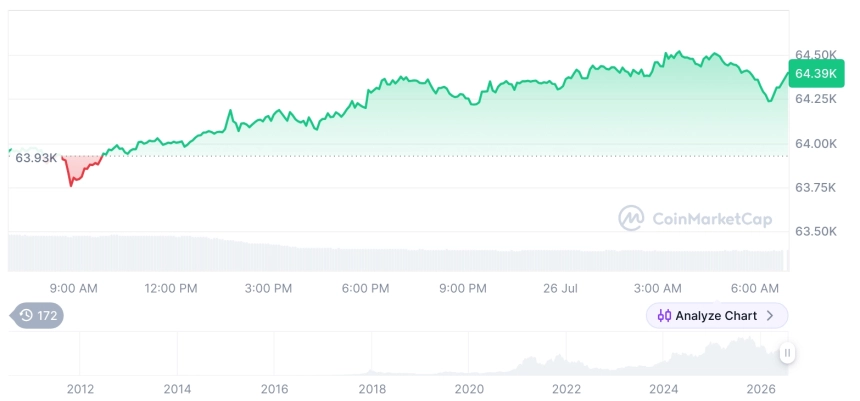Screen dimensions: 860x401
Task: Click the red dip area on the price chart
Action: [x=80, y=167]
